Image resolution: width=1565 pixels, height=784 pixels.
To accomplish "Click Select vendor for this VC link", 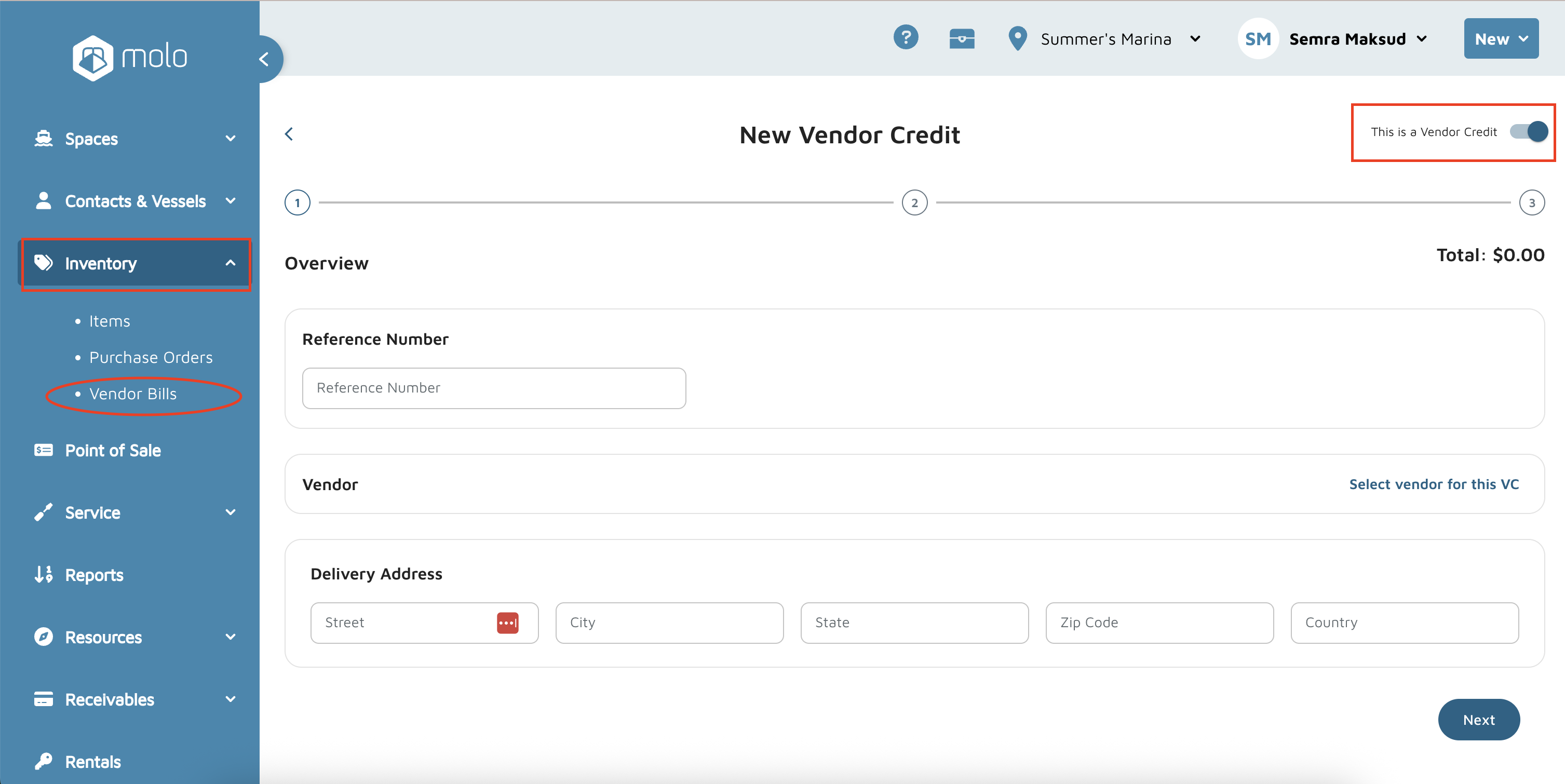I will tap(1433, 484).
